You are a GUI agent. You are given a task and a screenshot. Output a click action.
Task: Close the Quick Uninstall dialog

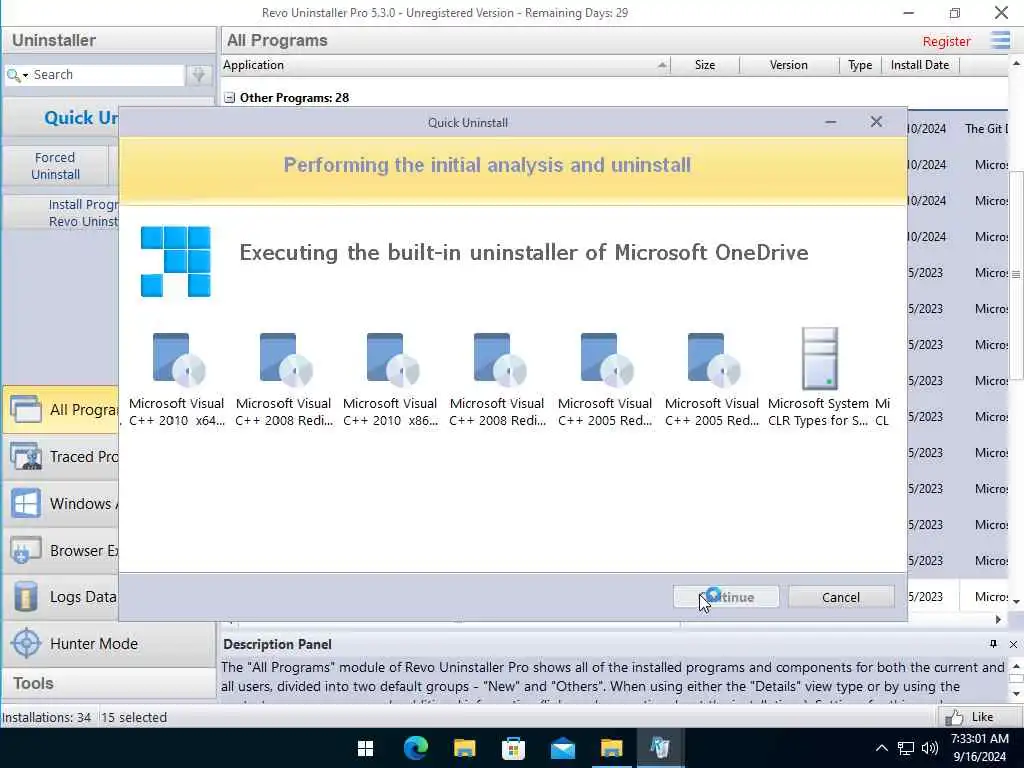point(876,122)
